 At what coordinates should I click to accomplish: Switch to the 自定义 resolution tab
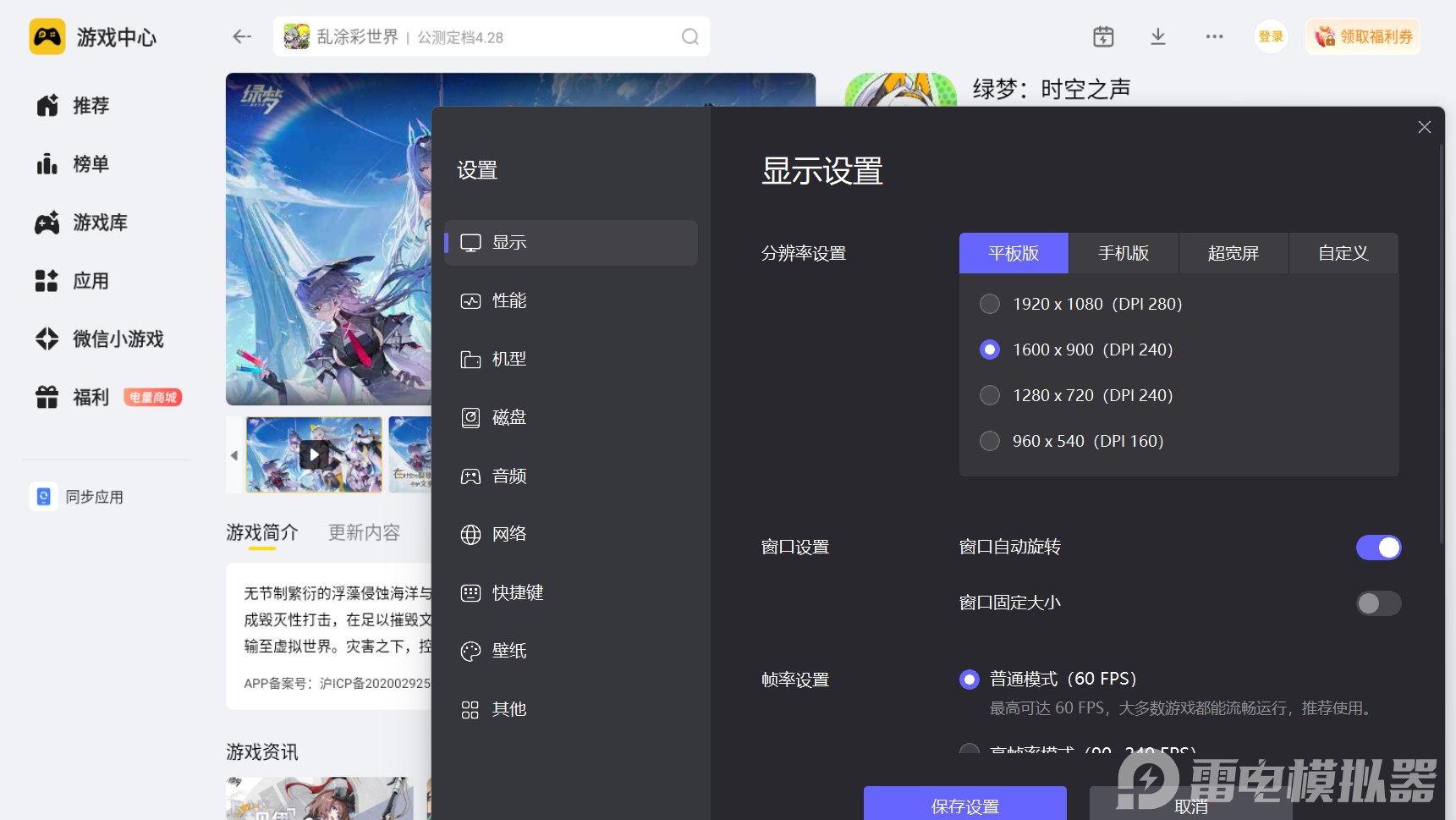(x=1343, y=253)
